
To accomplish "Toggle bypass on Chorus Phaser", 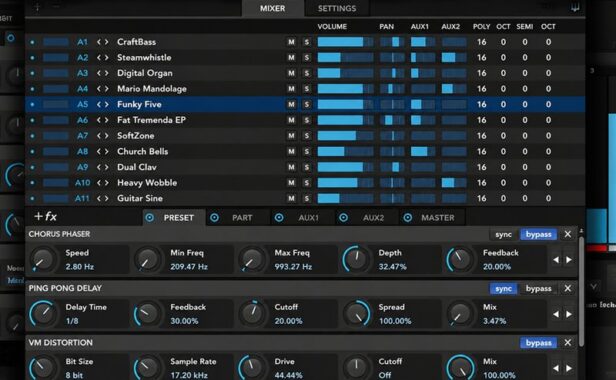I will tap(538, 235).
